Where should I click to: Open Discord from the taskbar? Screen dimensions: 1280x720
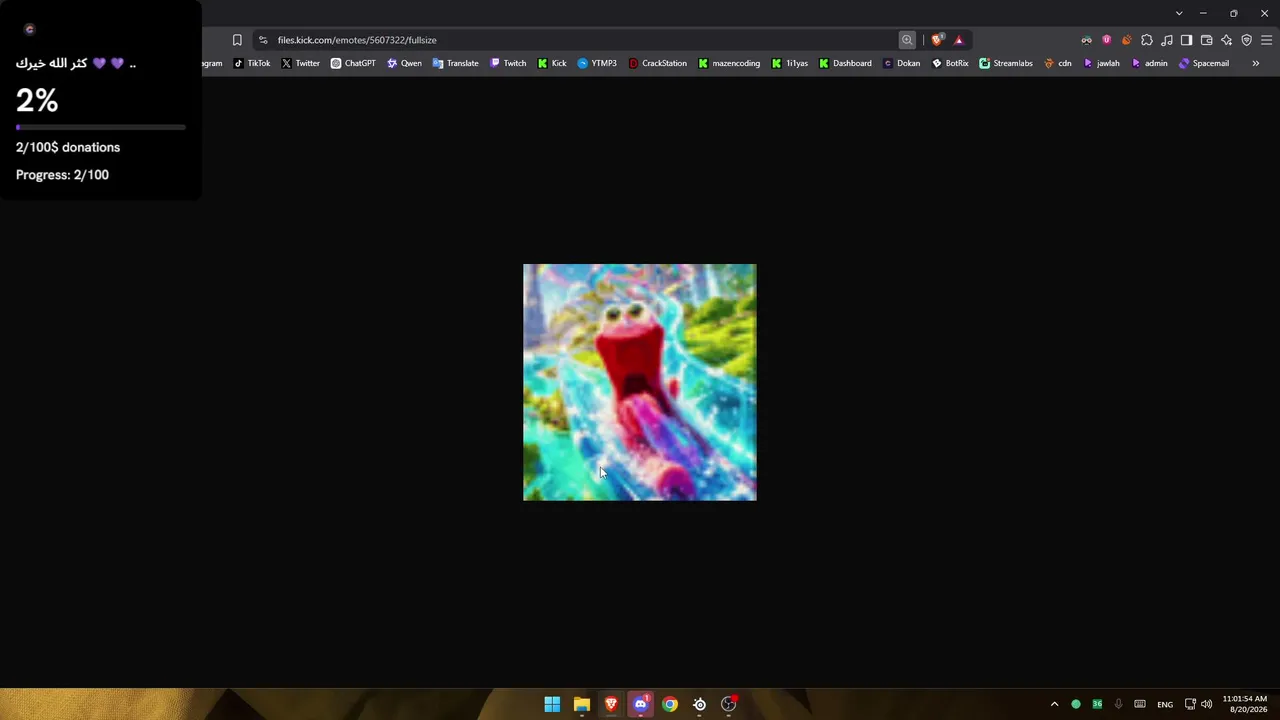pyautogui.click(x=641, y=704)
